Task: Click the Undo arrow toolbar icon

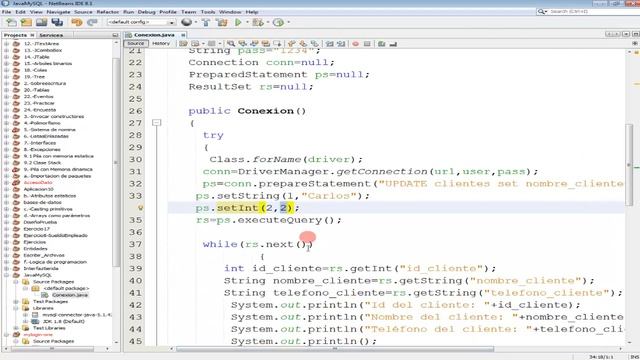Action: pos(76,22)
